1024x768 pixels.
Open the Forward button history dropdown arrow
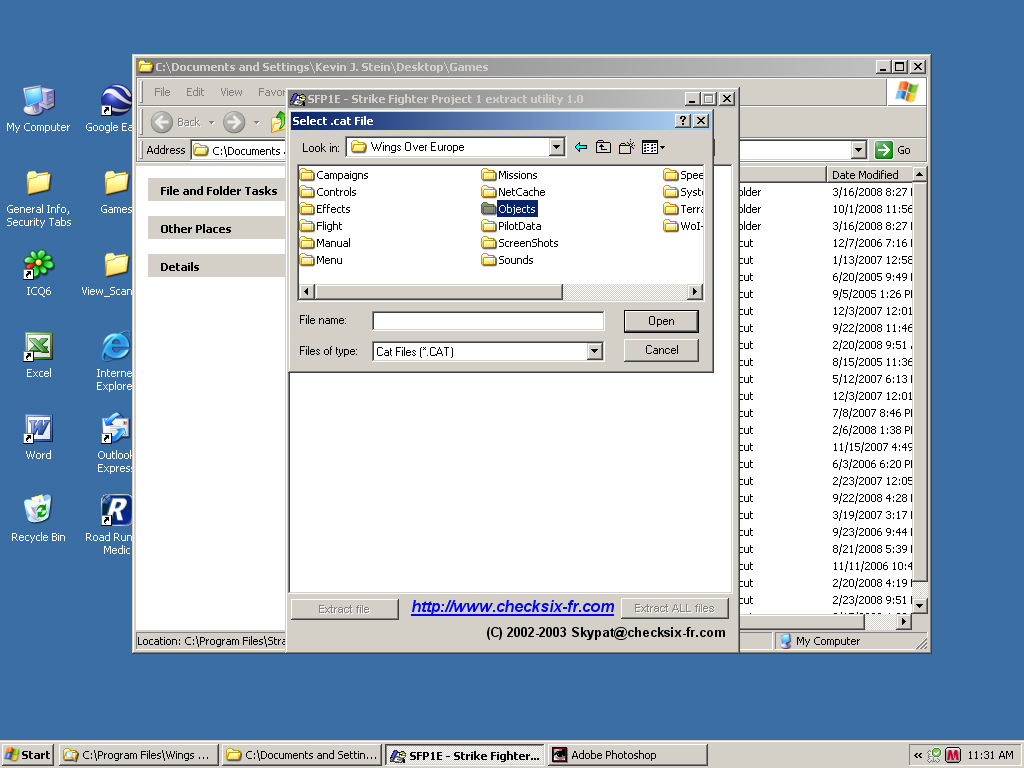257,122
